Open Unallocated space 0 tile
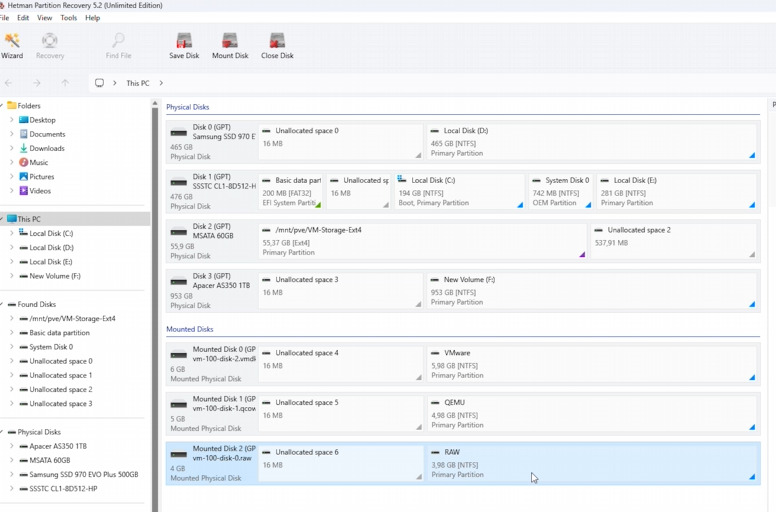The image size is (776, 512). coord(340,142)
